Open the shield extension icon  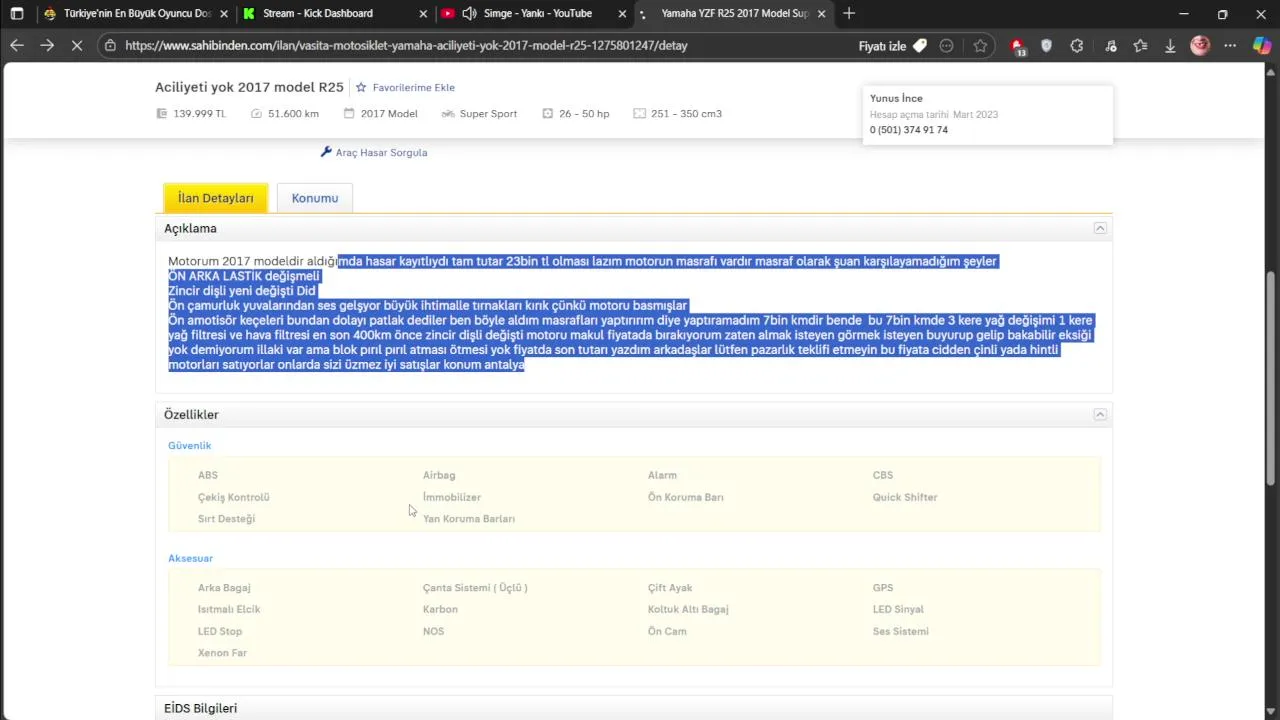click(x=1047, y=45)
